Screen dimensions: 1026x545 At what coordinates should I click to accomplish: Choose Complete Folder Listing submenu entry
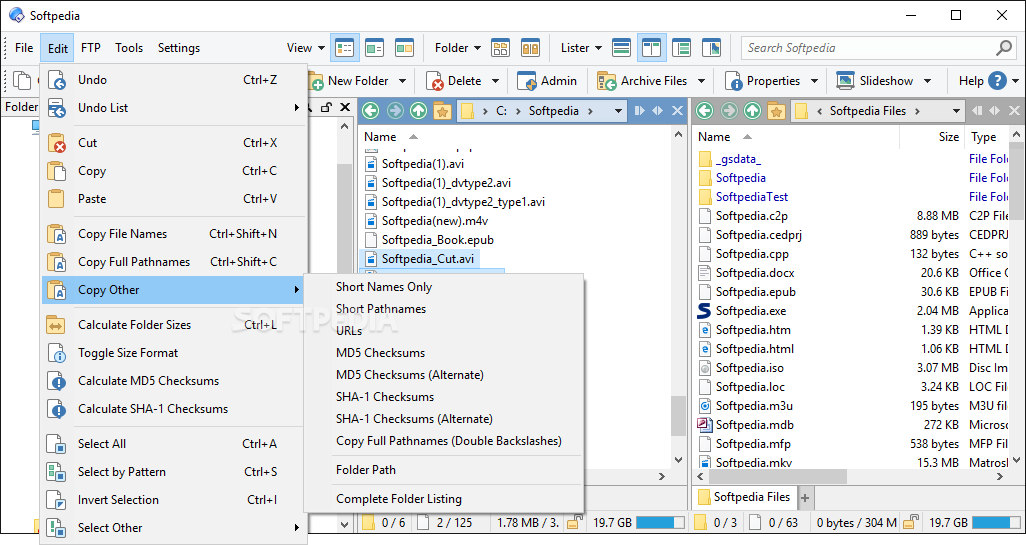pyautogui.click(x=398, y=499)
